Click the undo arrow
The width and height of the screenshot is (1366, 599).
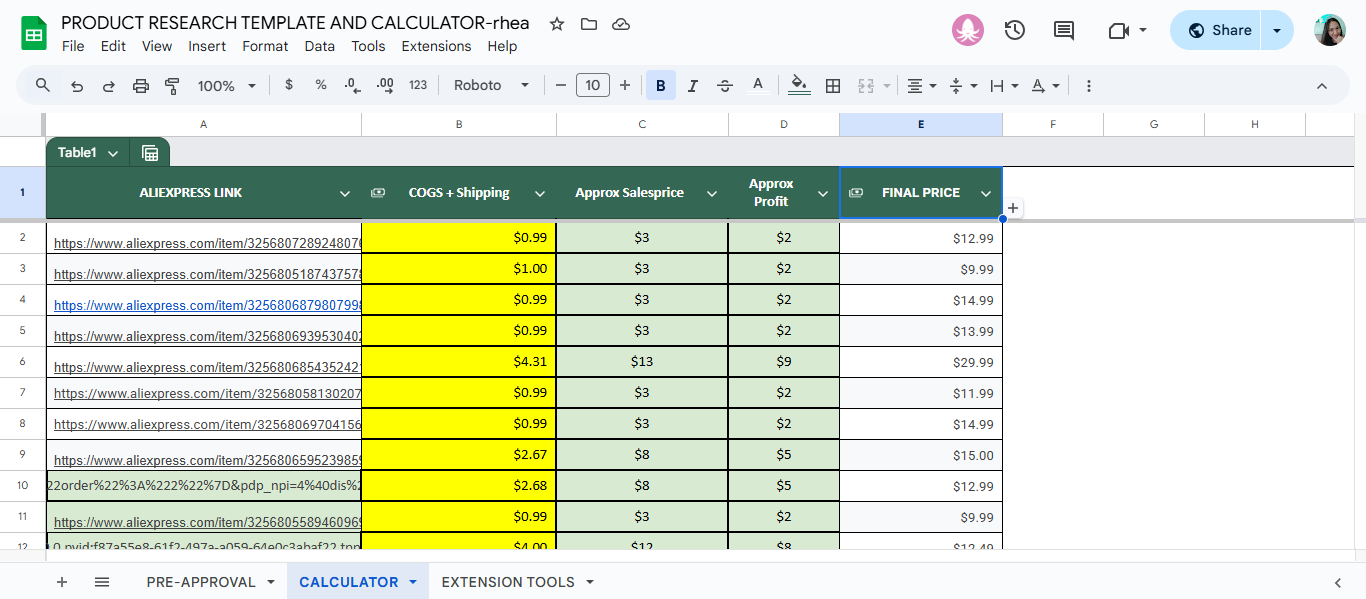pos(77,86)
